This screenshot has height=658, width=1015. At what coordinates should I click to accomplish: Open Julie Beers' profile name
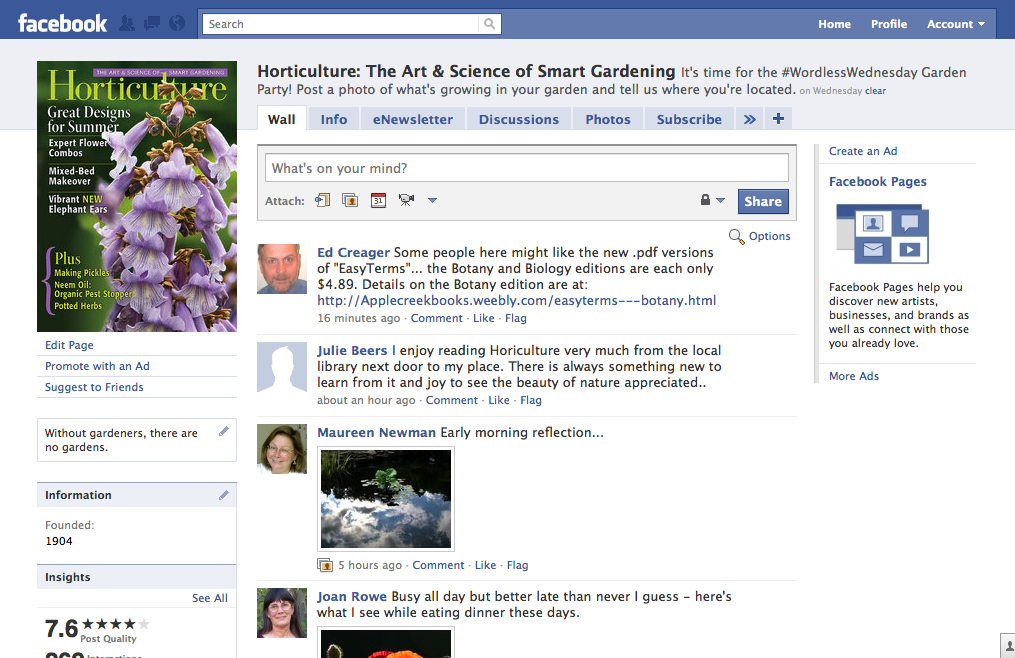pyautogui.click(x=352, y=350)
